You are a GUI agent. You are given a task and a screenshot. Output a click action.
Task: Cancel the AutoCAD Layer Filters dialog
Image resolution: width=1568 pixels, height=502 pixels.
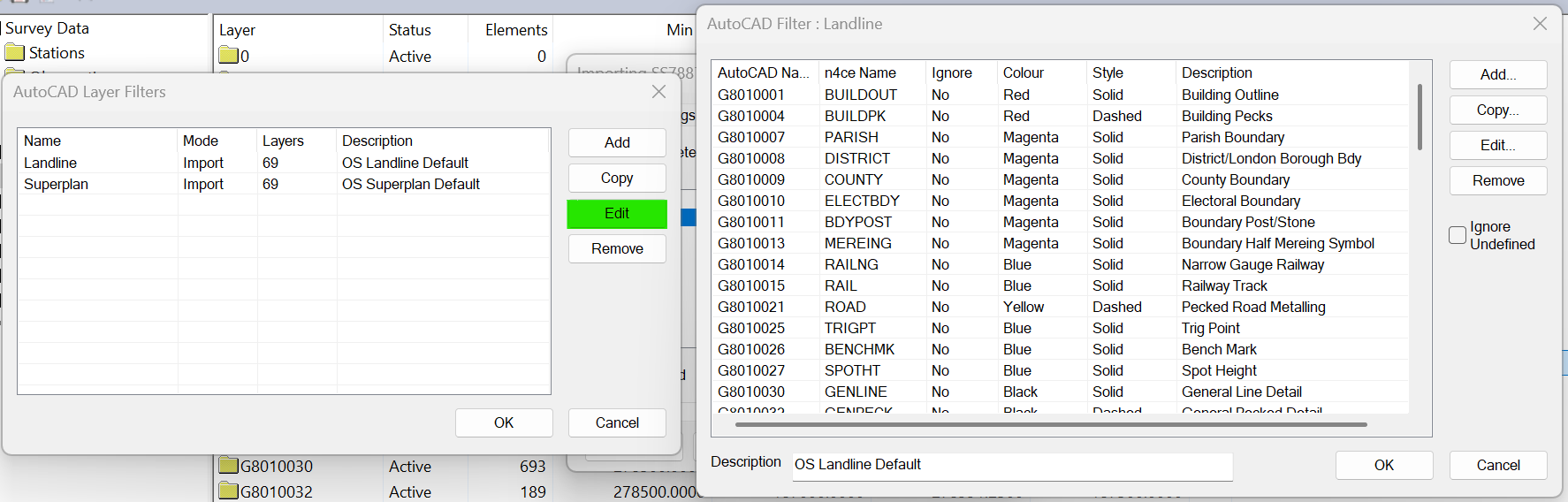[617, 422]
